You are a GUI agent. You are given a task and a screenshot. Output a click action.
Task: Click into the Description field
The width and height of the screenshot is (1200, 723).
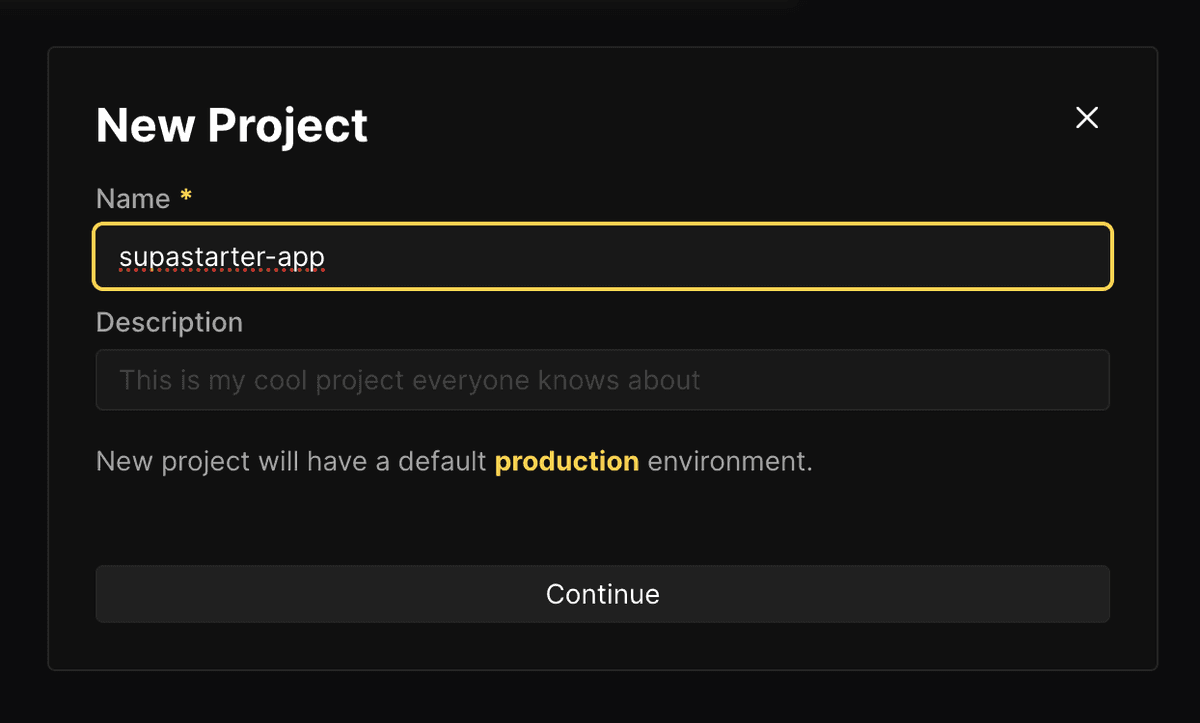click(x=602, y=380)
